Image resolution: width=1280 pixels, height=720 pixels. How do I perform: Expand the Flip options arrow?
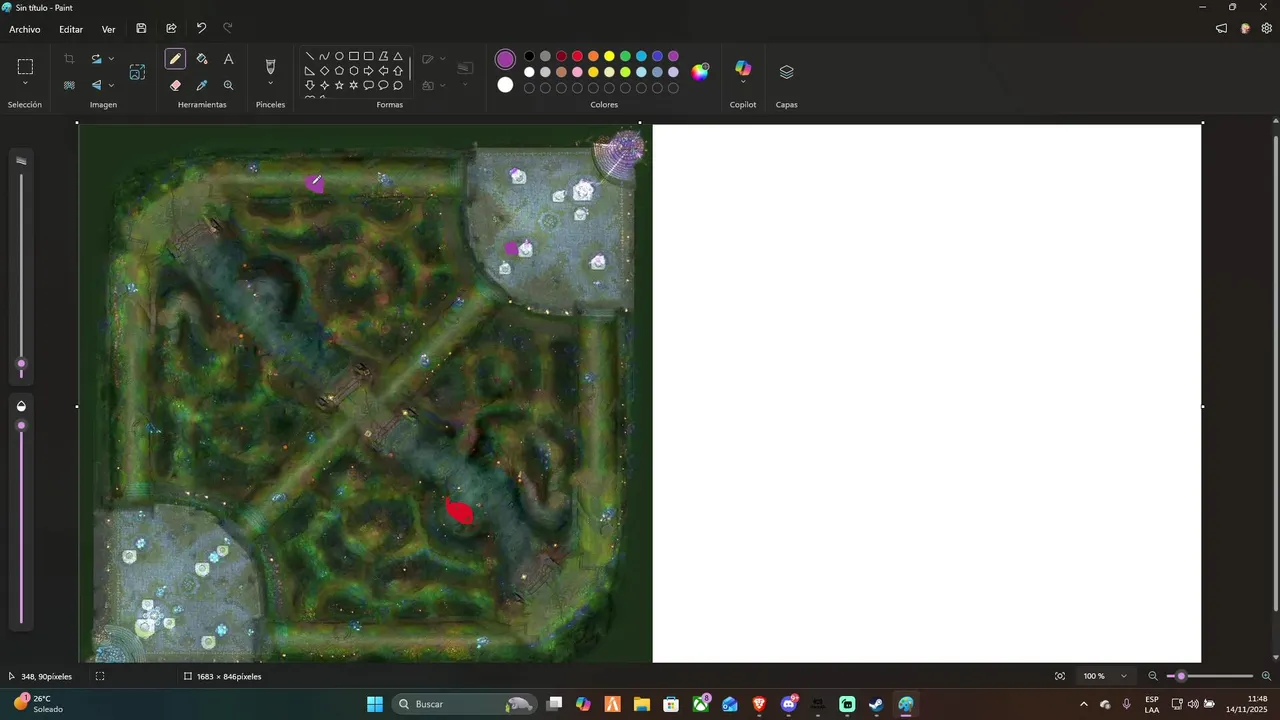click(x=111, y=85)
